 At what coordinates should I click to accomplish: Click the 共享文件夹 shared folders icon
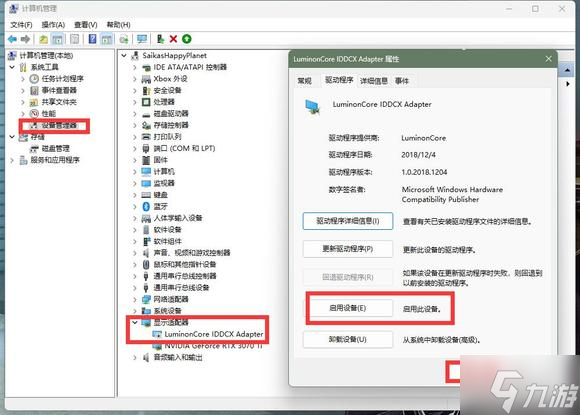[34, 102]
